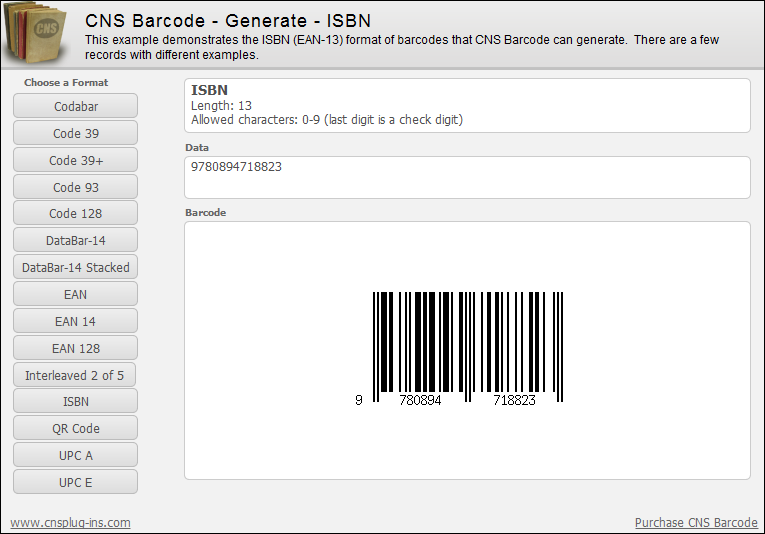The width and height of the screenshot is (765, 534).
Task: Click the Data input field
Action: pyautogui.click(x=467, y=178)
